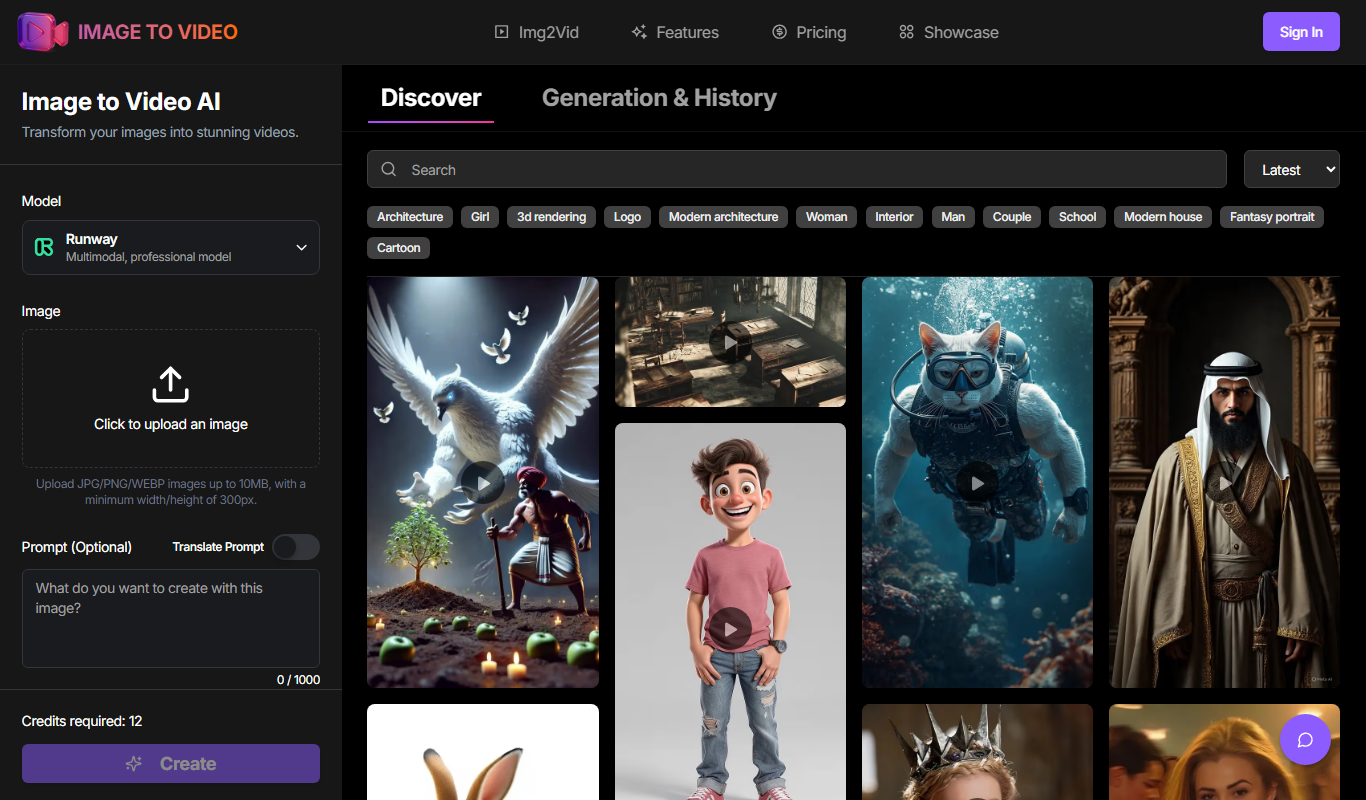Click the Img2Vid play-square icon

[x=502, y=32]
